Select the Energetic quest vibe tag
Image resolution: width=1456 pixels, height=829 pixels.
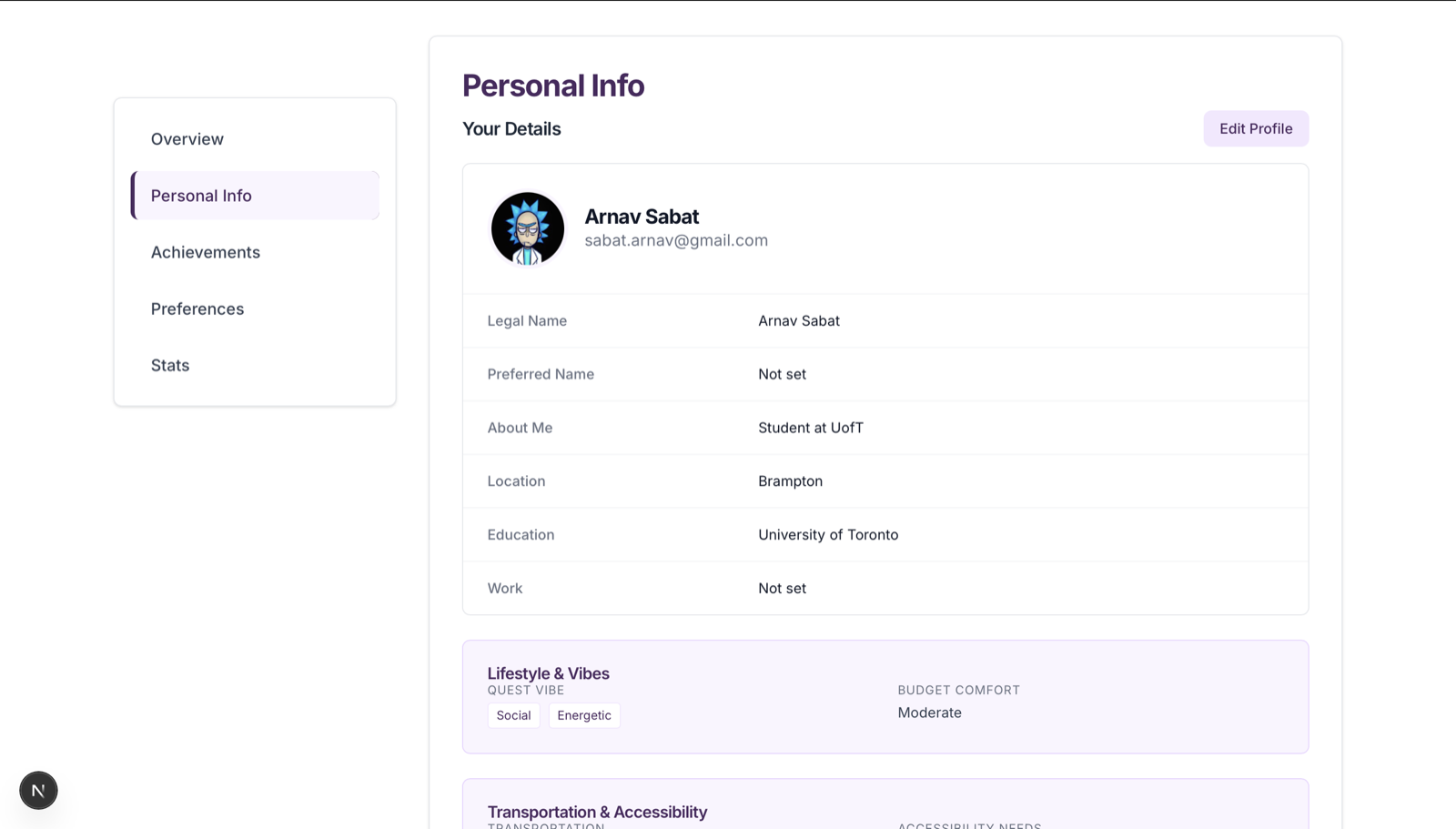584,715
